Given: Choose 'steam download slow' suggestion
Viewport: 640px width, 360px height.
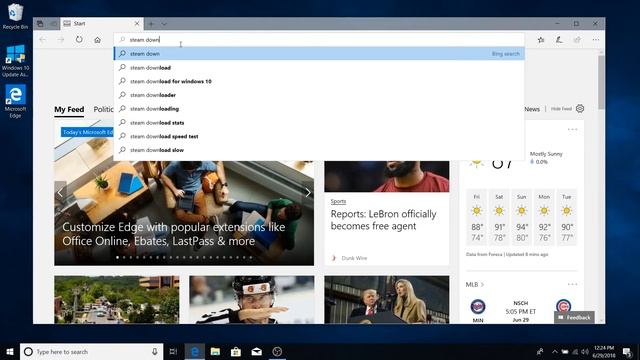Looking at the screenshot, I should pos(319,150).
